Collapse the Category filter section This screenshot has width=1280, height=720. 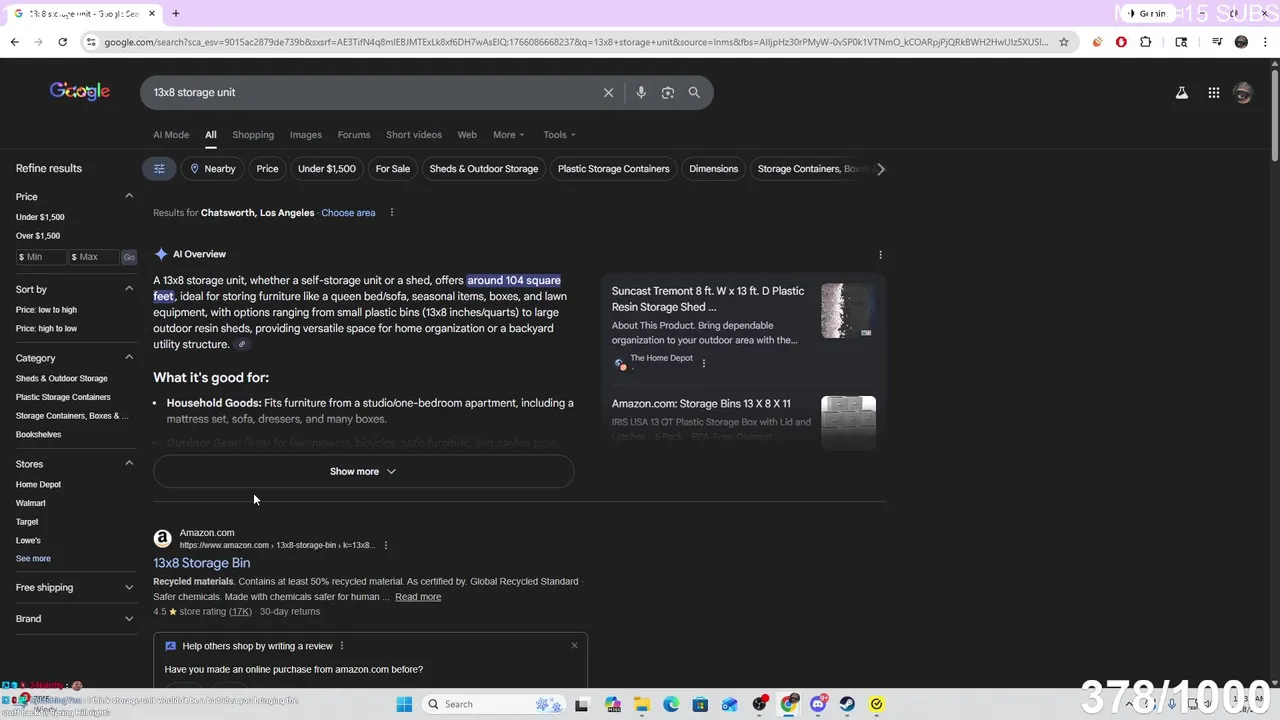(x=129, y=358)
